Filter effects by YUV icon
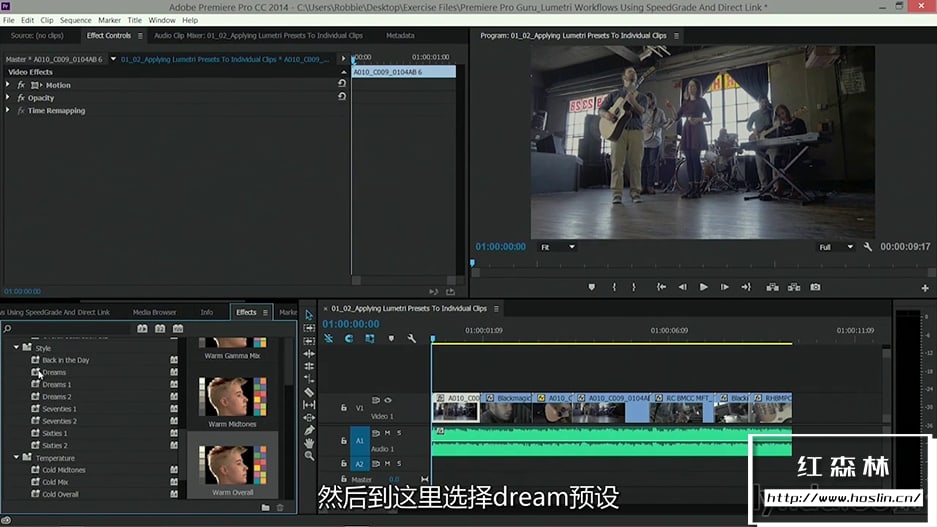This screenshot has height=527, width=937. coord(178,329)
